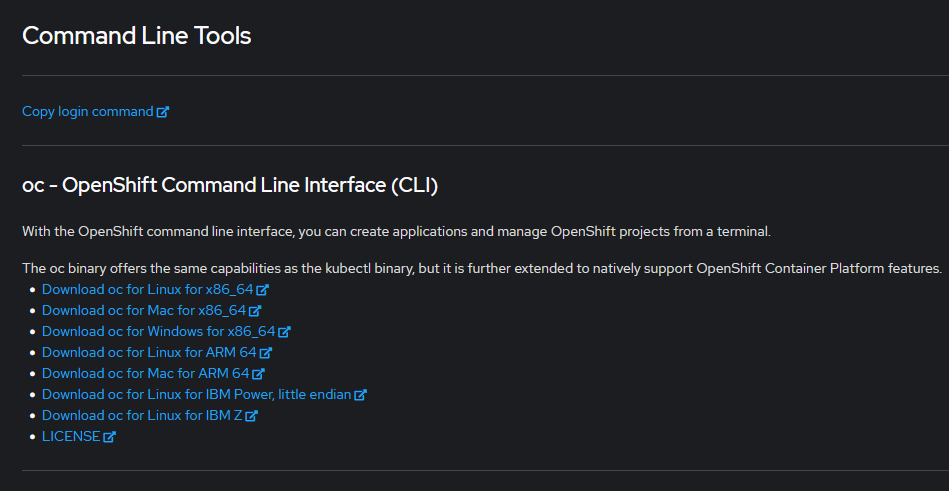949x491 pixels.
Task: Download oc for Linux for IBM Z
Action: tap(142, 415)
